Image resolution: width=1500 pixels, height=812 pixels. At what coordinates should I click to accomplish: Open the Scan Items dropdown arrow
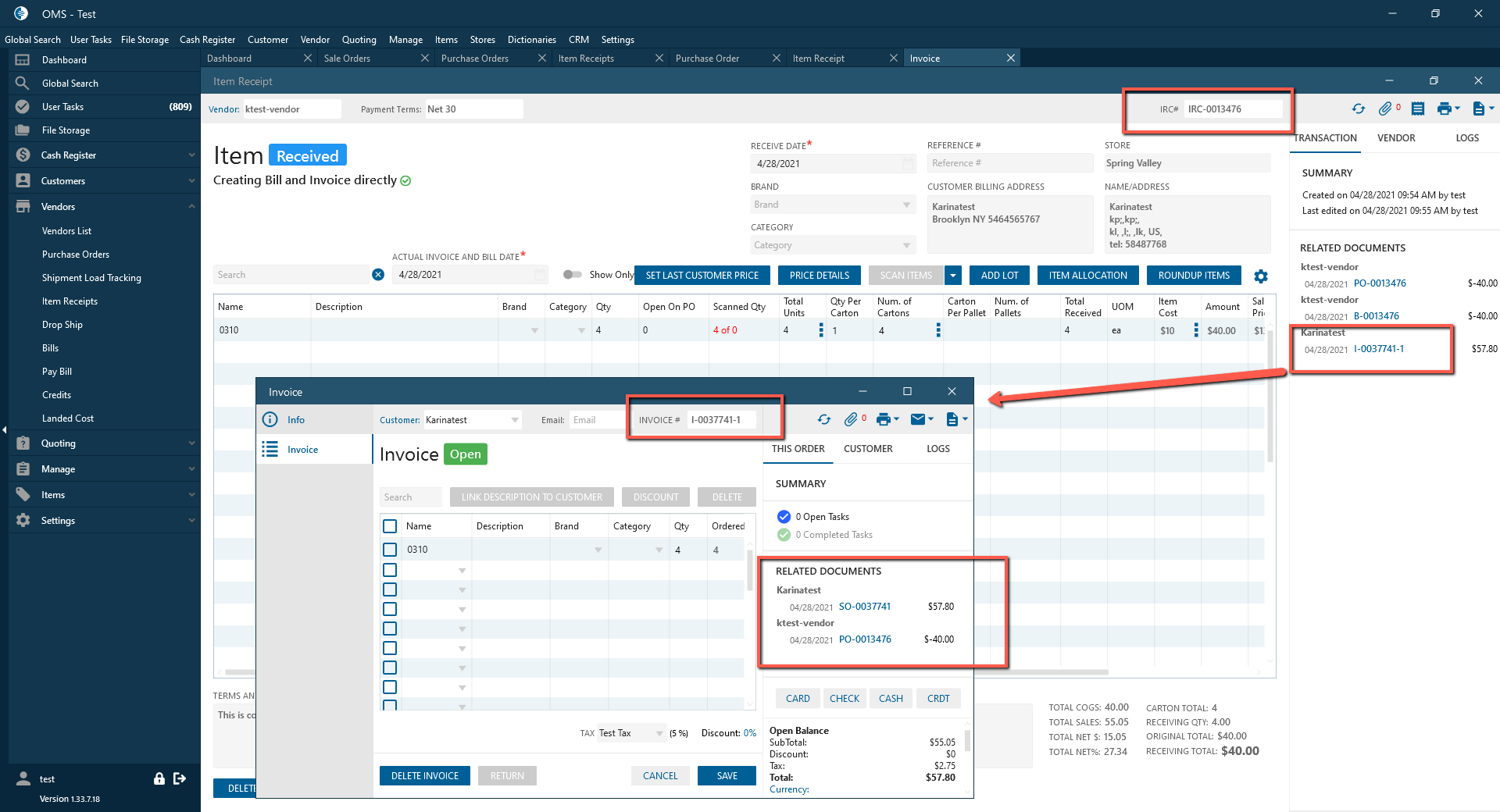[x=953, y=276]
